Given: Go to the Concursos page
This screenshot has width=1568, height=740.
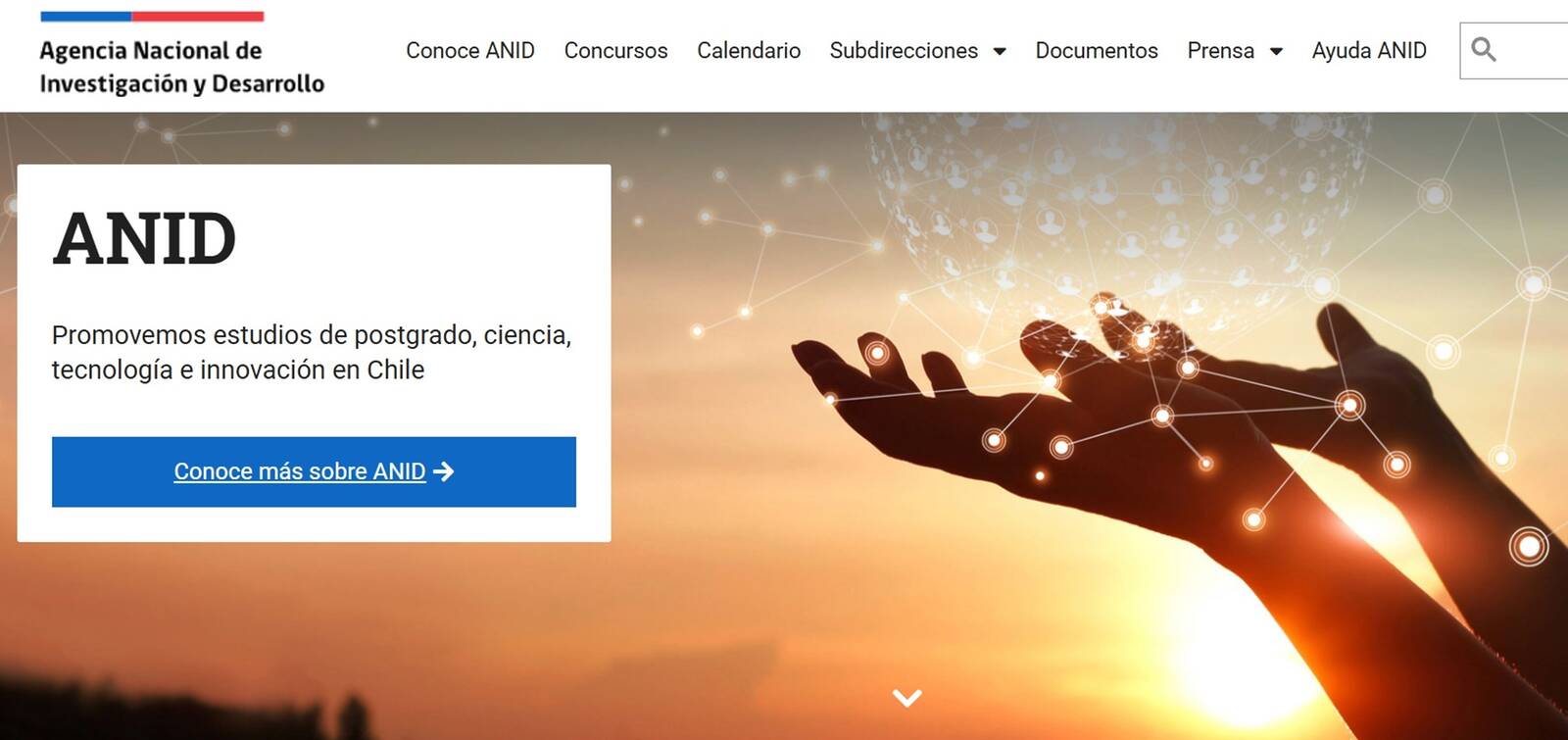Looking at the screenshot, I should (615, 50).
